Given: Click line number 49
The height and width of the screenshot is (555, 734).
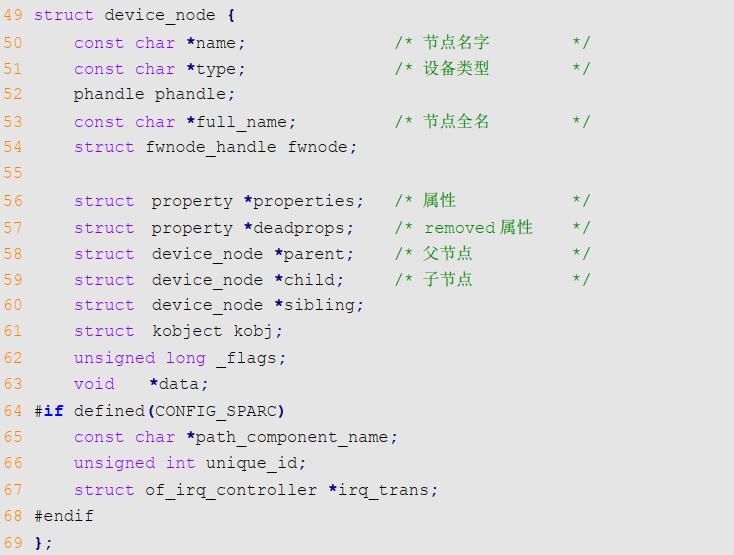Looking at the screenshot, I should pos(13,15).
